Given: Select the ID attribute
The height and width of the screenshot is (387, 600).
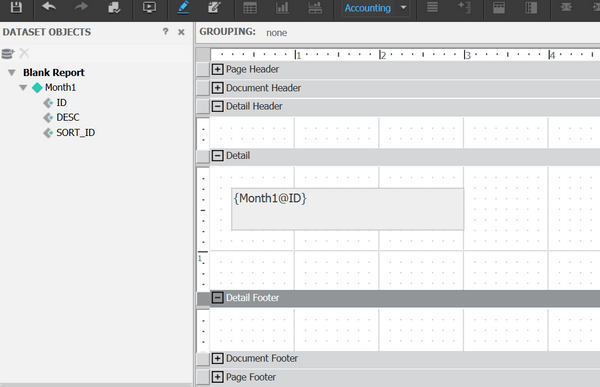Looking at the screenshot, I should coord(62,103).
